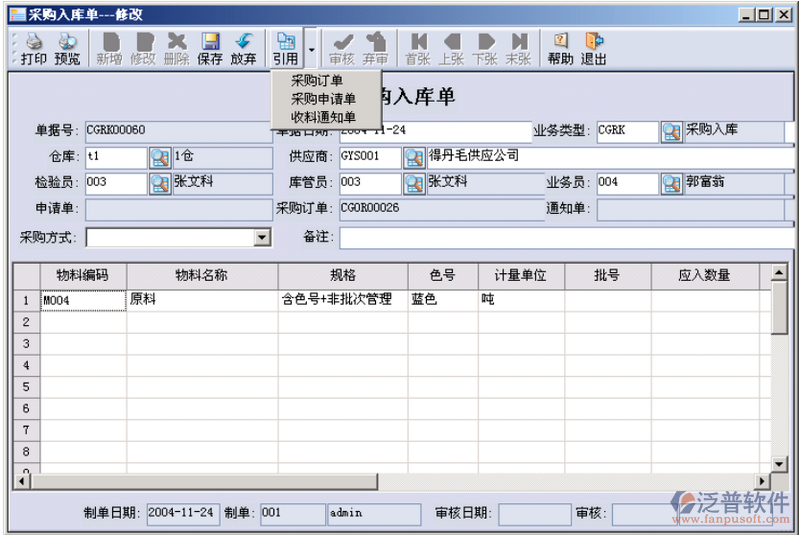Viewport: 800px width, 535px height.
Task: Click the 物料编码 column header
Action: pos(83,275)
